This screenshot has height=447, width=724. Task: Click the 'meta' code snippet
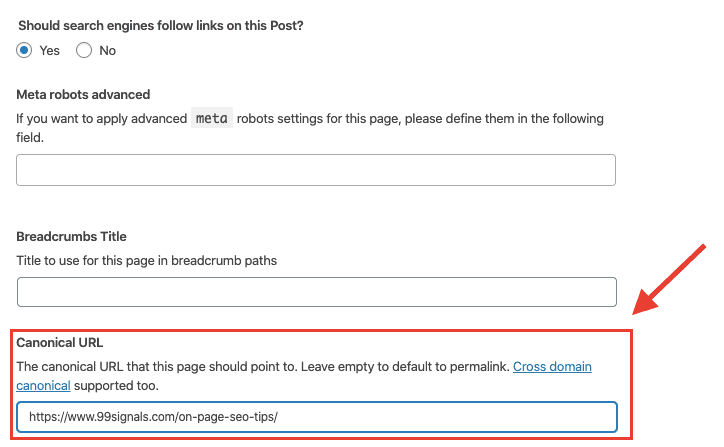(212, 118)
